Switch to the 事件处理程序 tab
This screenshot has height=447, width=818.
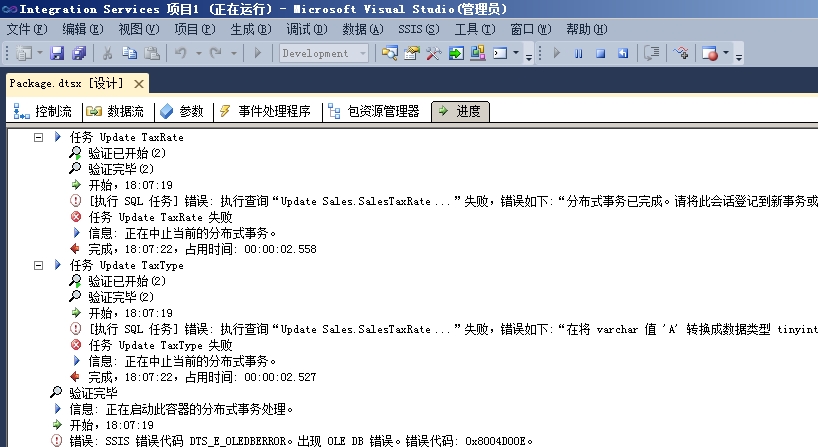[x=265, y=111]
